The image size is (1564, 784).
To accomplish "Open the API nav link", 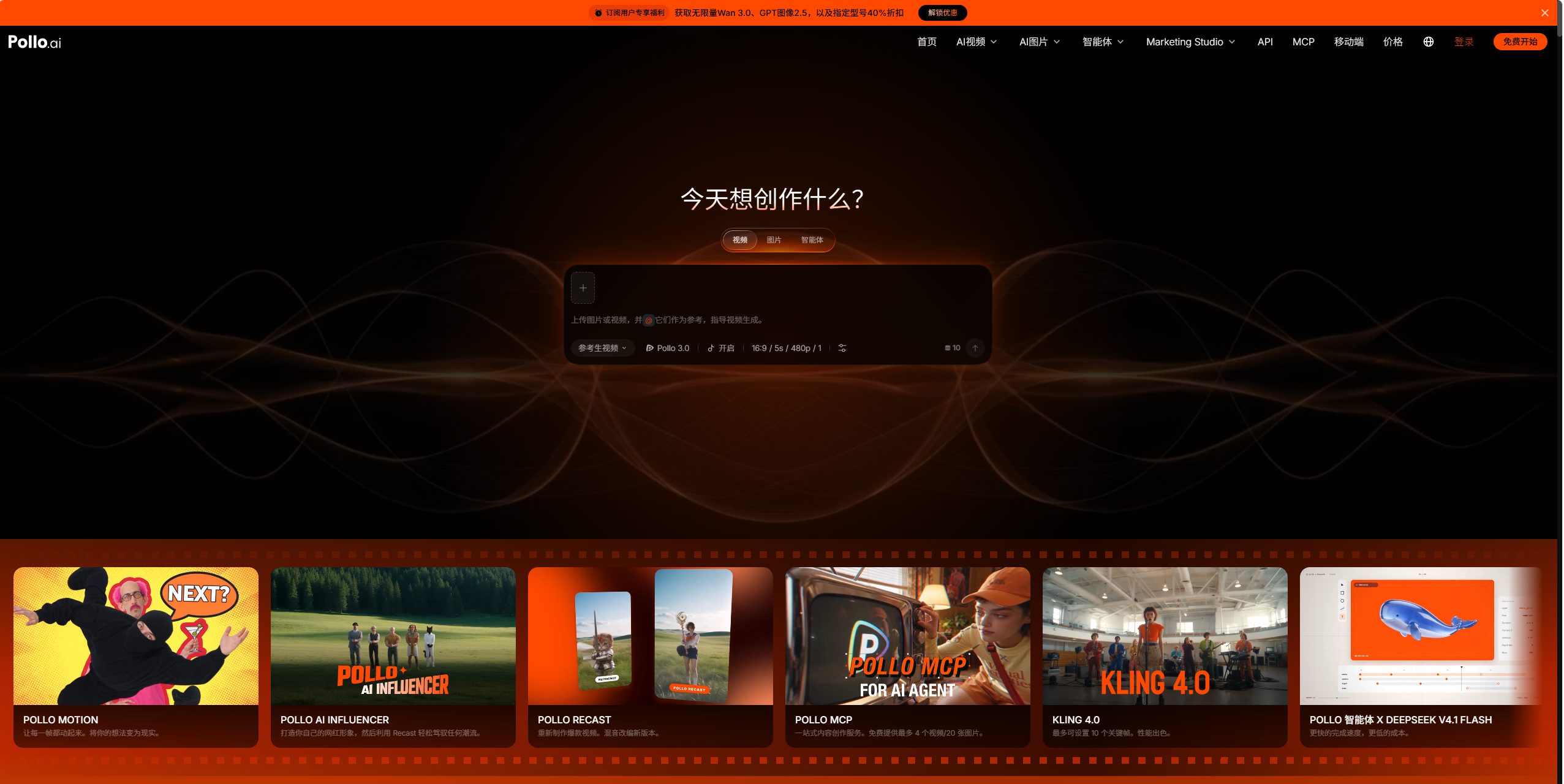I will point(1264,42).
